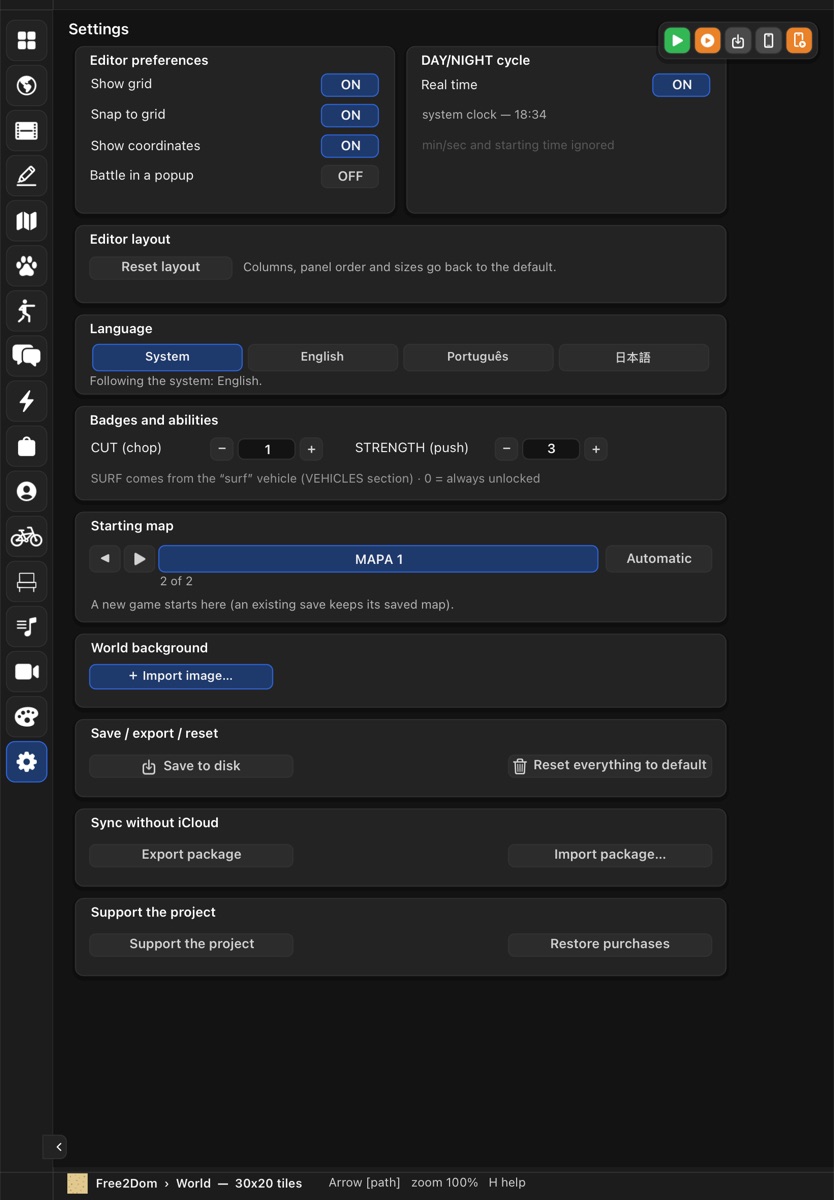This screenshot has height=1200, width=834.
Task: Click the Save to disk button
Action: 191,766
